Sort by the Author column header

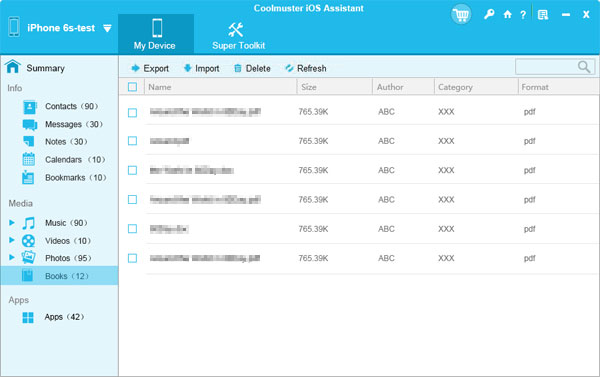390,87
